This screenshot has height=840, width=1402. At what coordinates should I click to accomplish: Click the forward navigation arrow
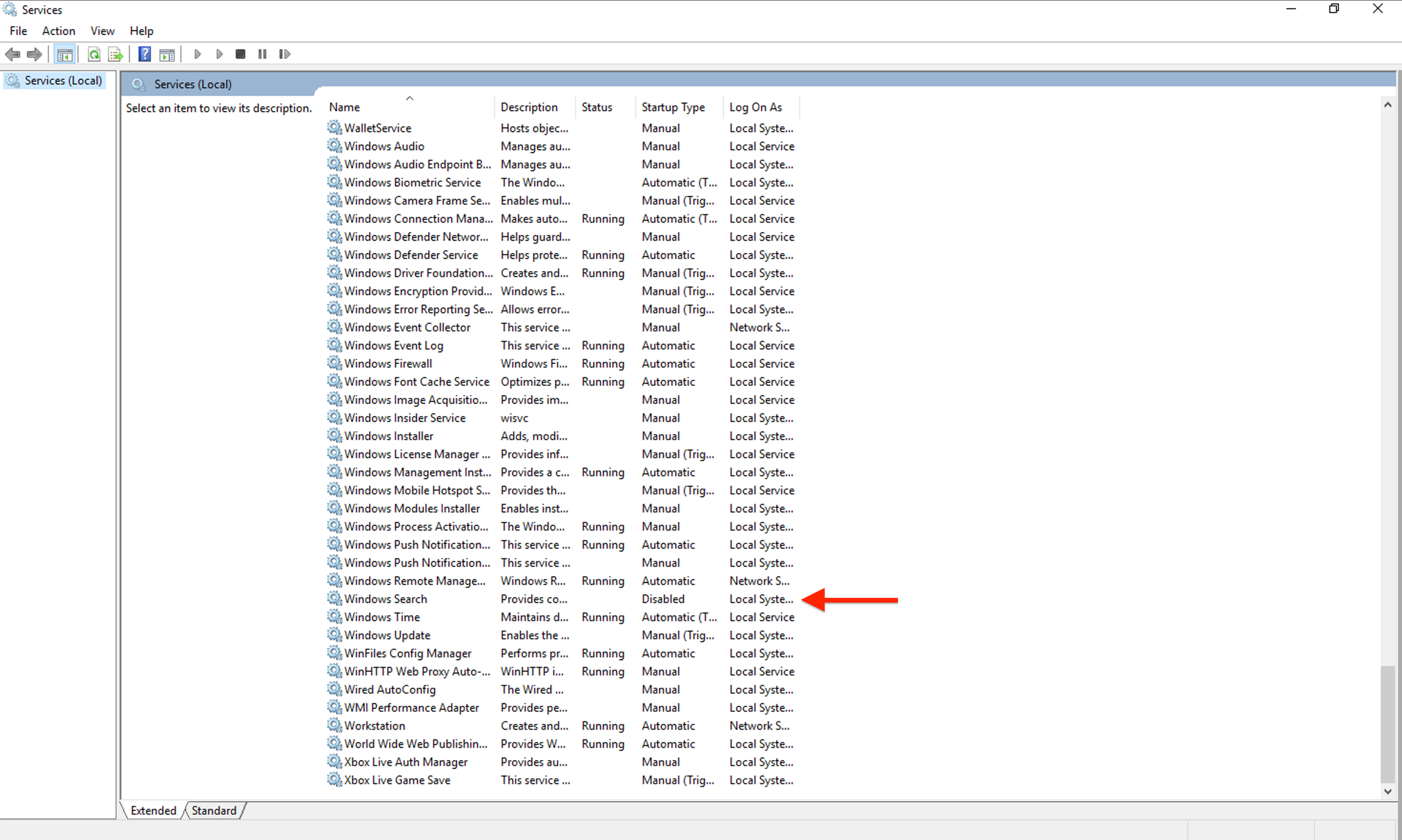(x=33, y=54)
